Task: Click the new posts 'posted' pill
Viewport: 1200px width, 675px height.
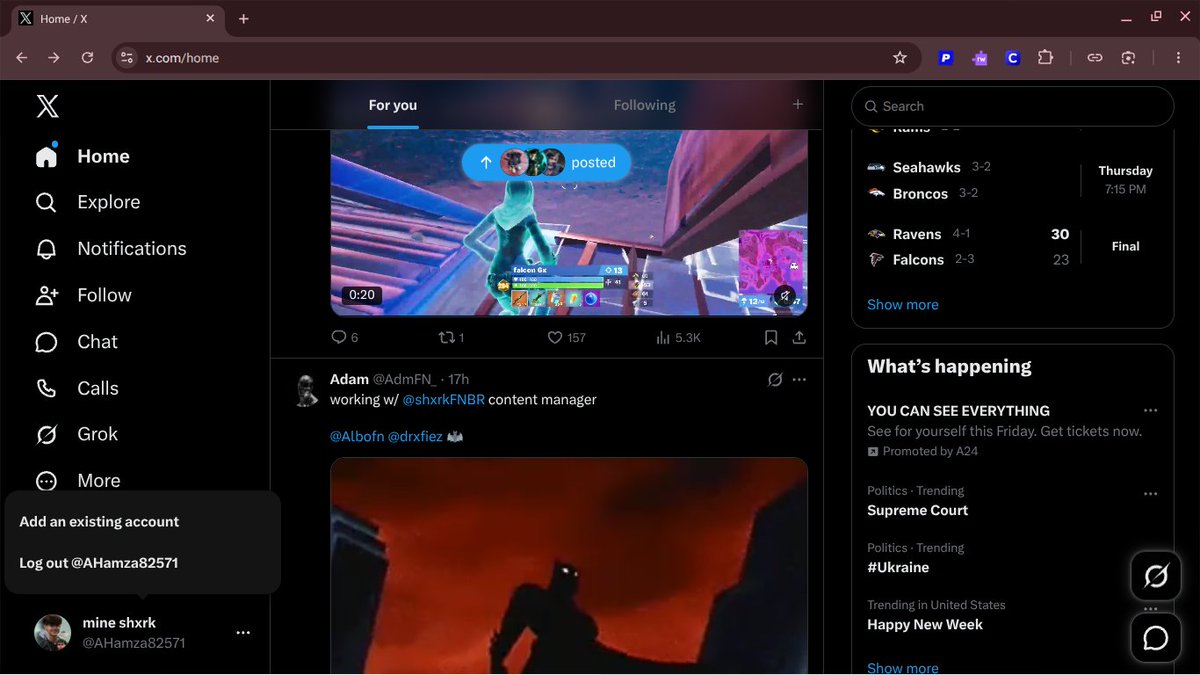Action: click(x=546, y=162)
